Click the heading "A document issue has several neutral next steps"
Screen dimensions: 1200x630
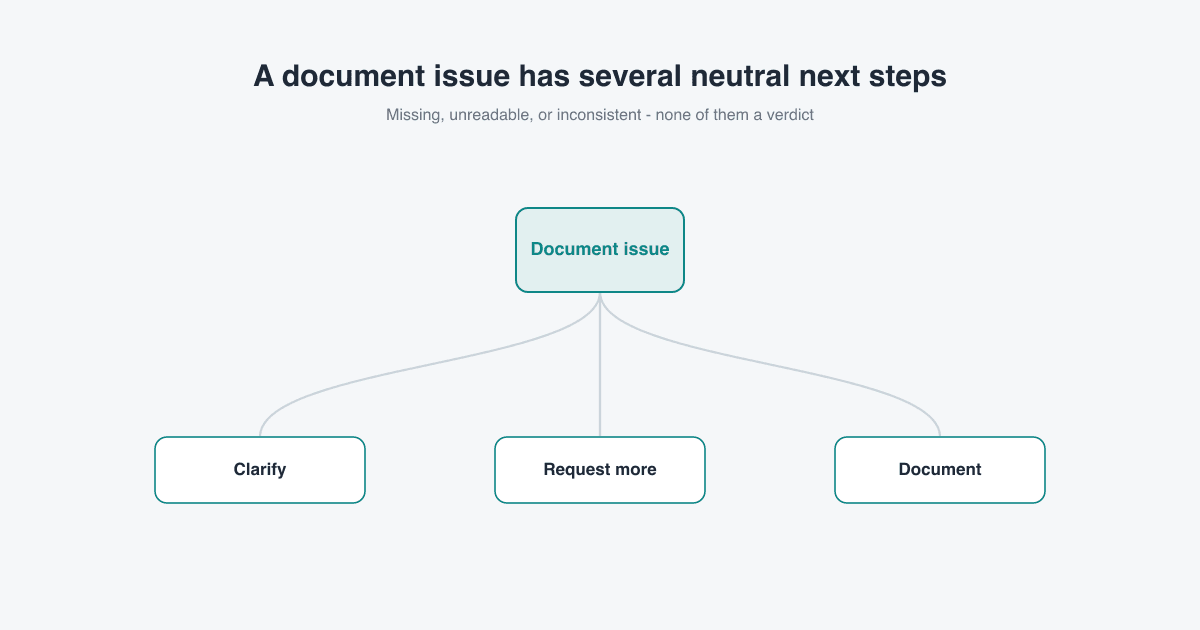[x=600, y=76]
